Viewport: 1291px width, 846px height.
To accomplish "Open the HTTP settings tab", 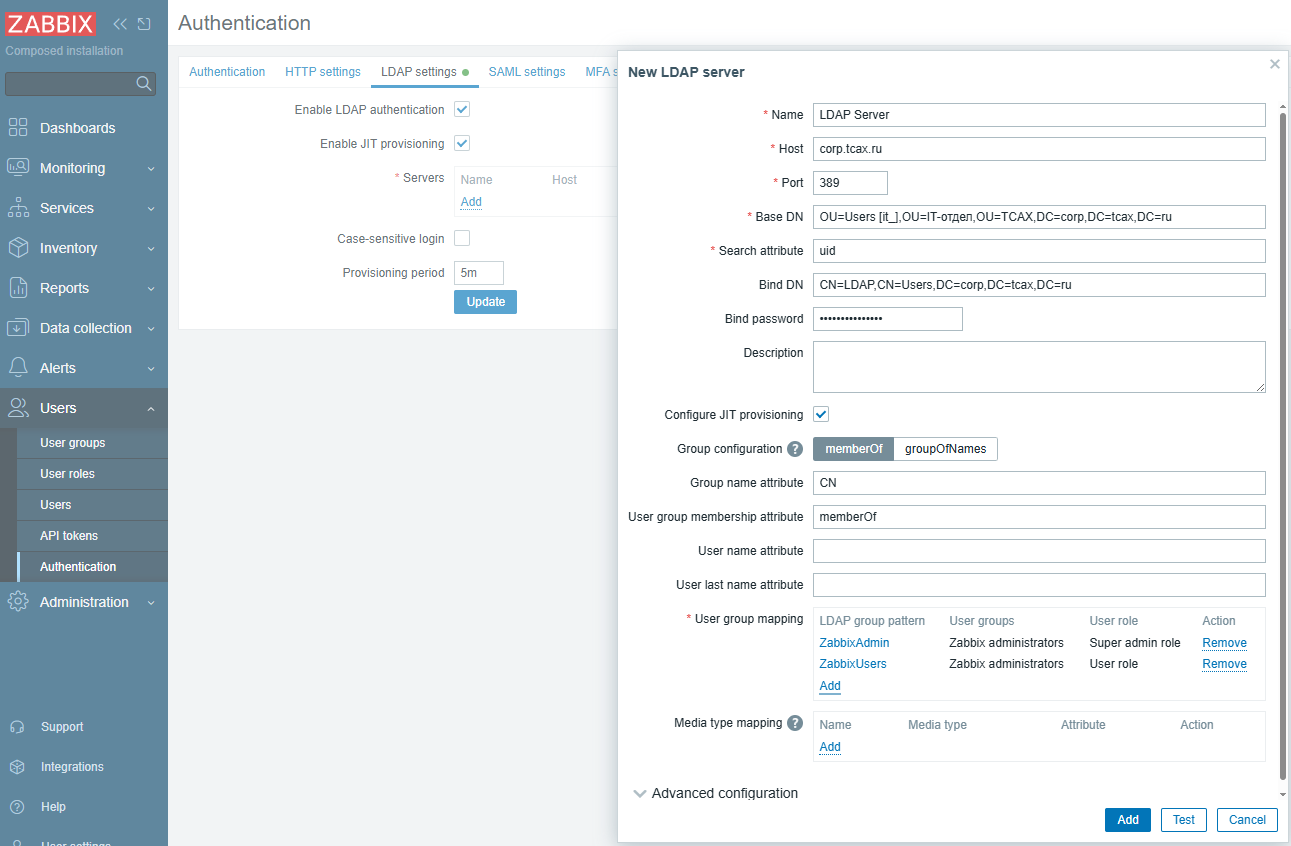I will [322, 72].
